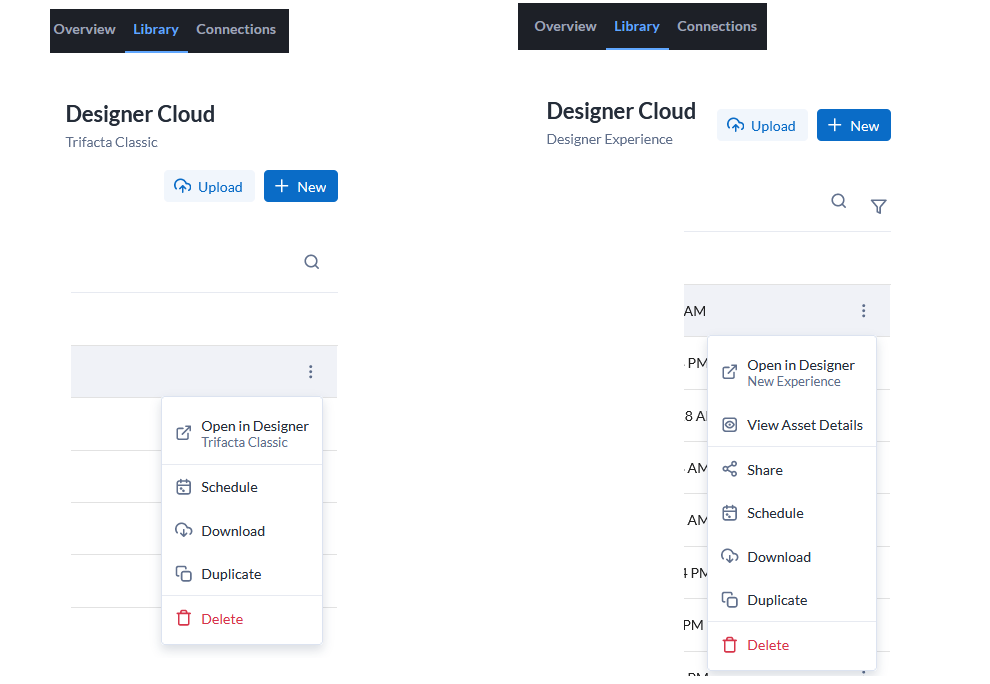Switch to the Connections tab

pyautogui.click(x=236, y=29)
